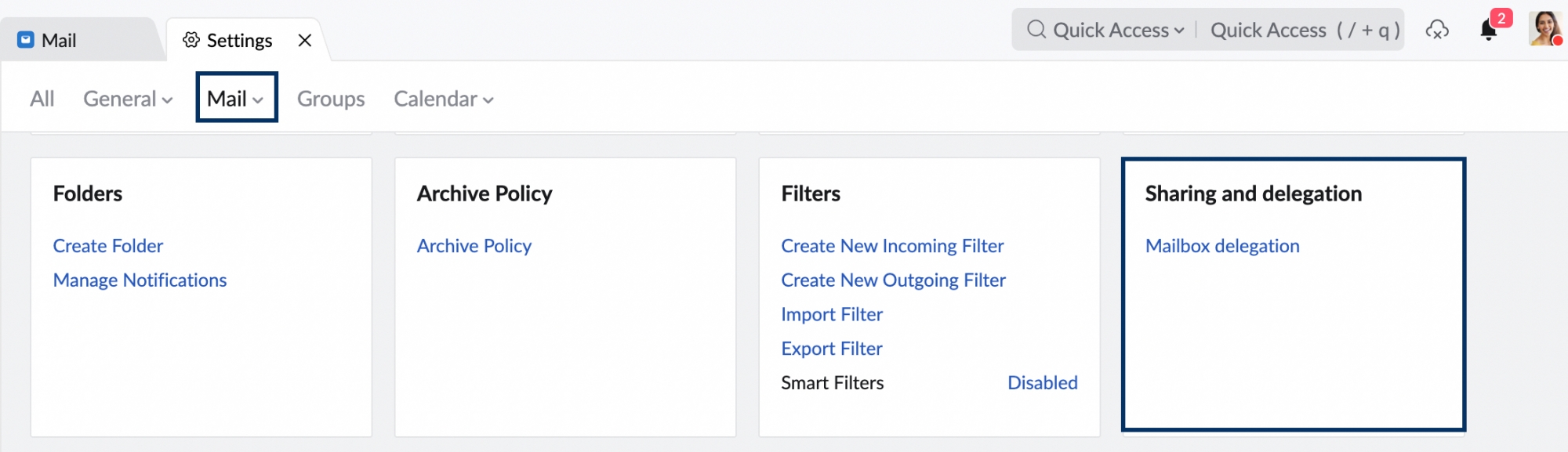The height and width of the screenshot is (452, 1568).
Task: Open the cloud sync status icon
Action: pyautogui.click(x=1436, y=30)
